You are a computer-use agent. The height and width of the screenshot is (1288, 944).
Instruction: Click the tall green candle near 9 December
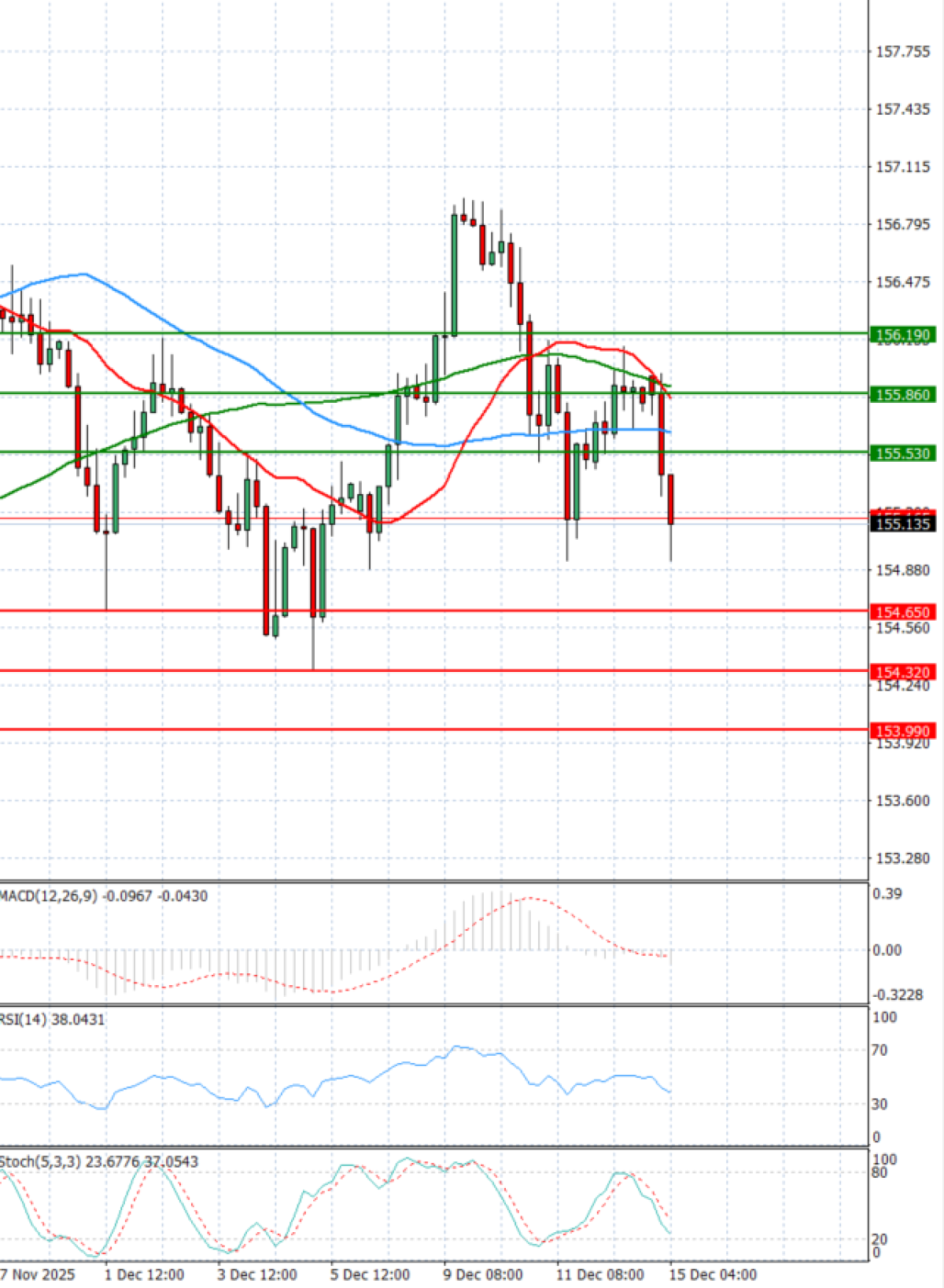[455, 274]
